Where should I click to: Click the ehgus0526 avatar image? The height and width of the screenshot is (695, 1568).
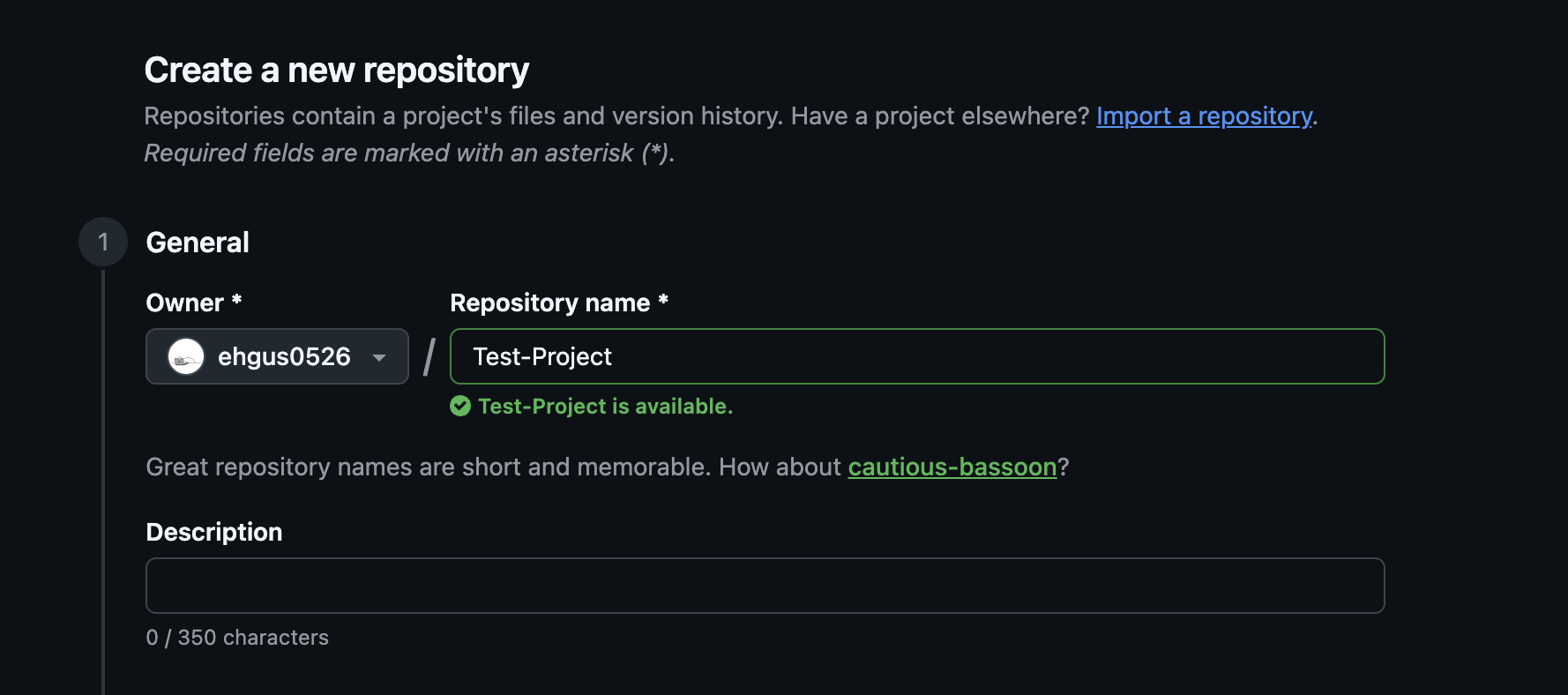[186, 356]
